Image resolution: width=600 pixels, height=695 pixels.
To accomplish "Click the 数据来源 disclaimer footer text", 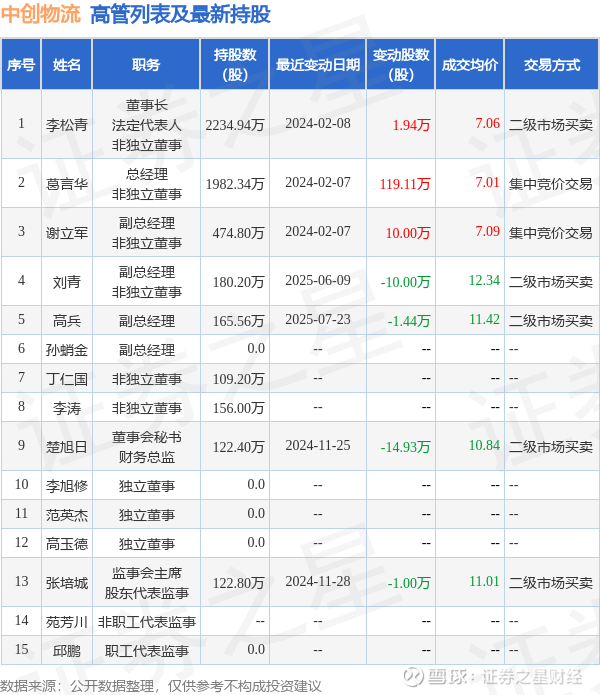I will [160, 686].
